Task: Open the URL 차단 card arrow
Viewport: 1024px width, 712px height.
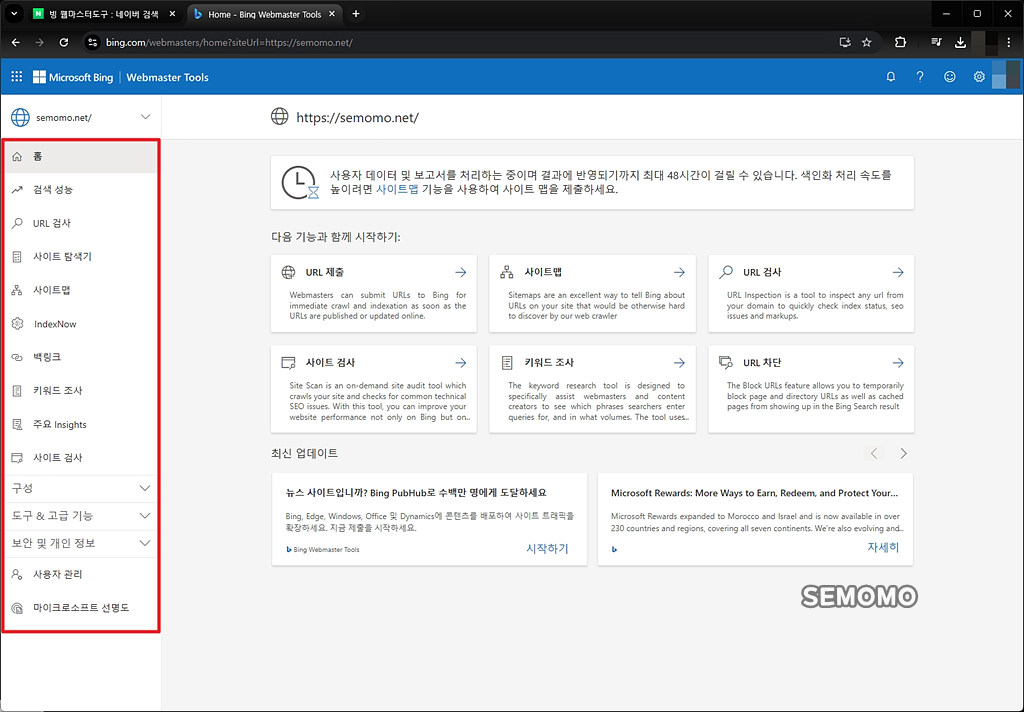Action: tap(899, 363)
